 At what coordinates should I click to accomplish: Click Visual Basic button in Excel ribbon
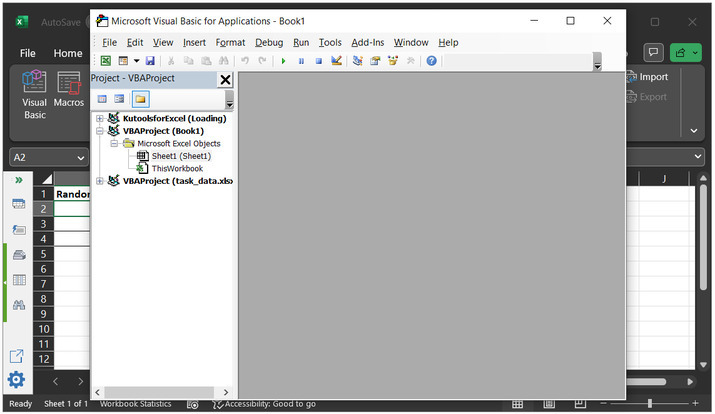[35, 95]
